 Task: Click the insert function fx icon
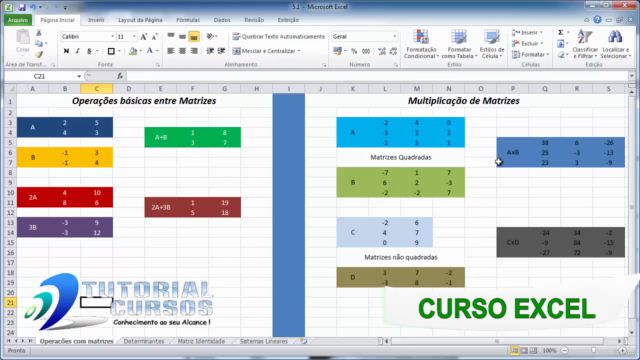coord(120,76)
